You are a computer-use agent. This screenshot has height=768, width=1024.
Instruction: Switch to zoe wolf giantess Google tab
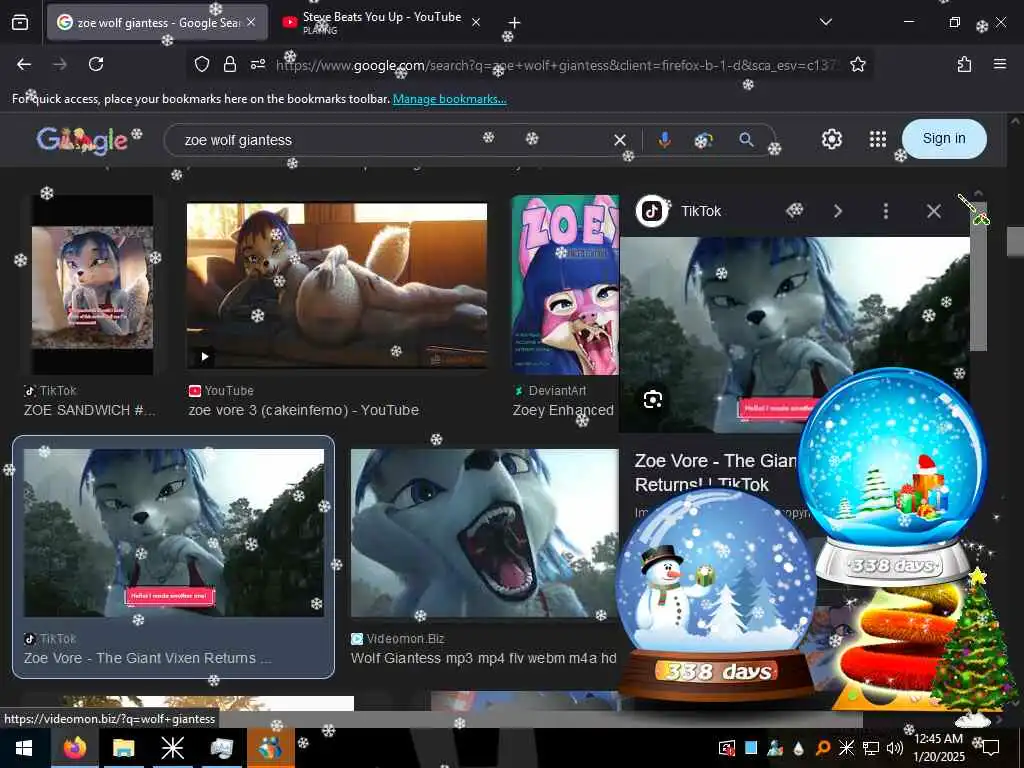click(x=157, y=23)
